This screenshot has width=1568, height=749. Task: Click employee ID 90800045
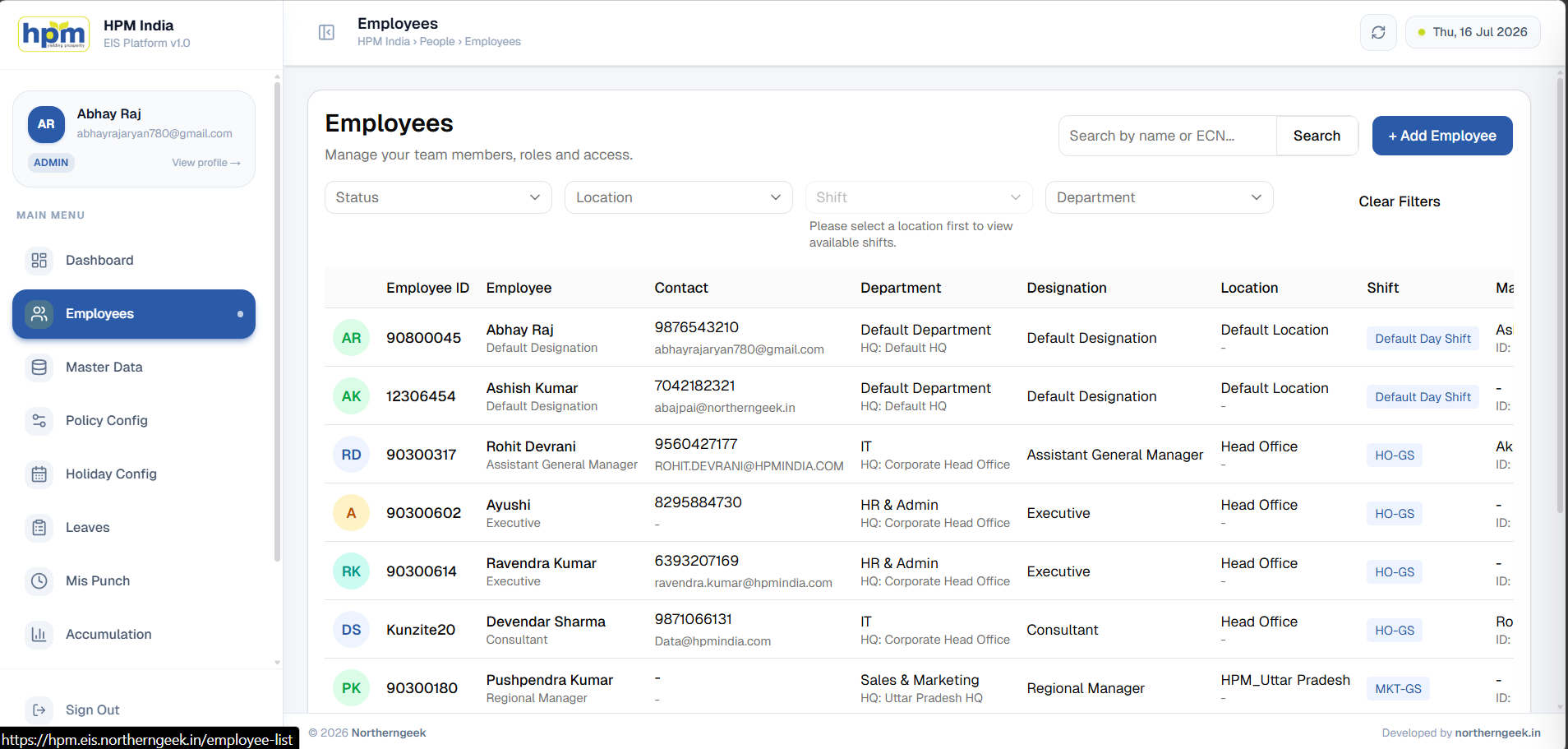pyautogui.click(x=424, y=338)
